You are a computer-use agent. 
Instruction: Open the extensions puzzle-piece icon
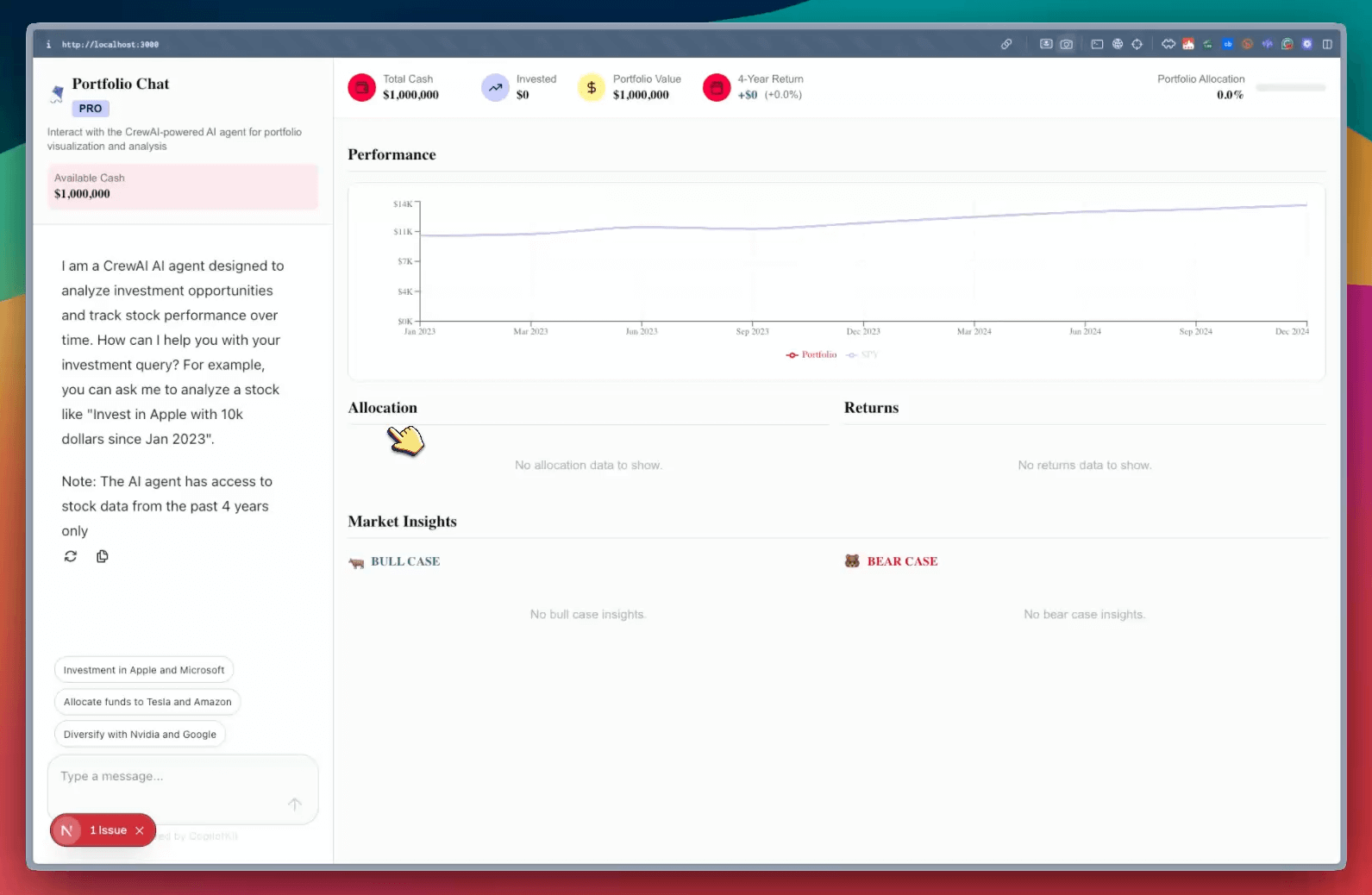[1168, 44]
